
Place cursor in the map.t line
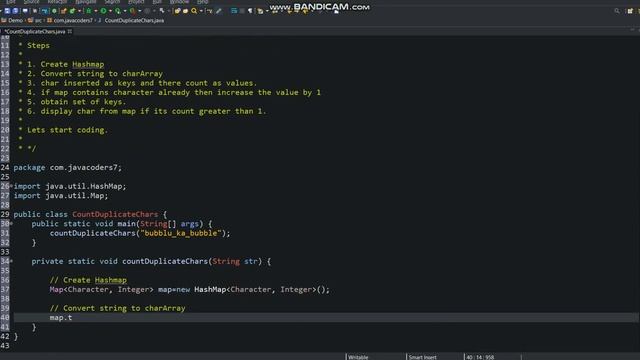[327, 318]
